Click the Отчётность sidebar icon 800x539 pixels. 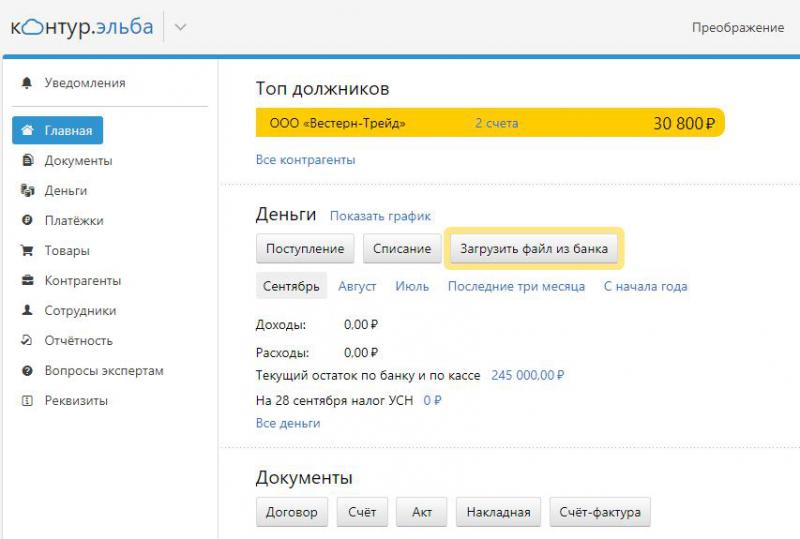tap(27, 341)
